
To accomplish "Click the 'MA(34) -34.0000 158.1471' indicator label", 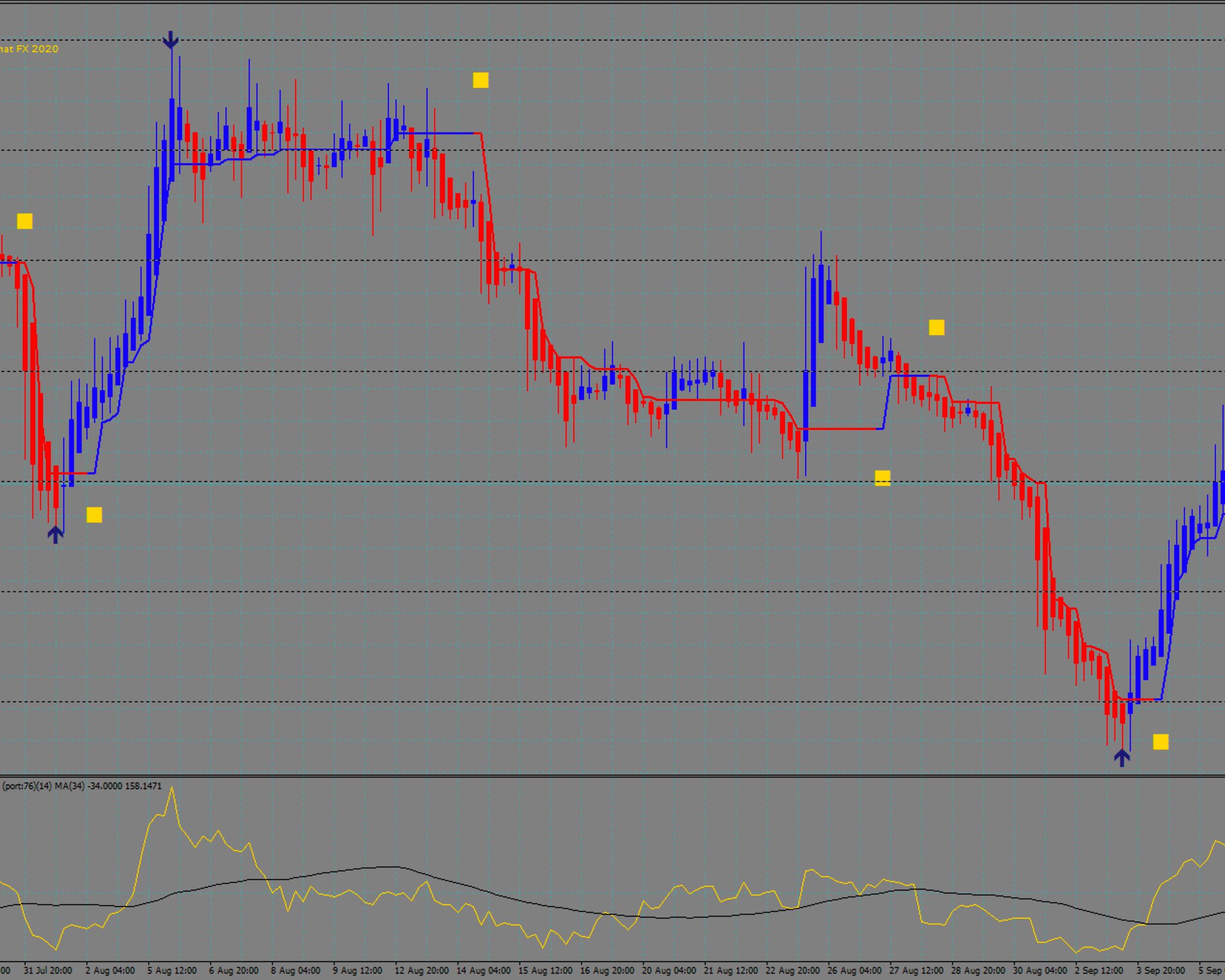I will click(108, 786).
